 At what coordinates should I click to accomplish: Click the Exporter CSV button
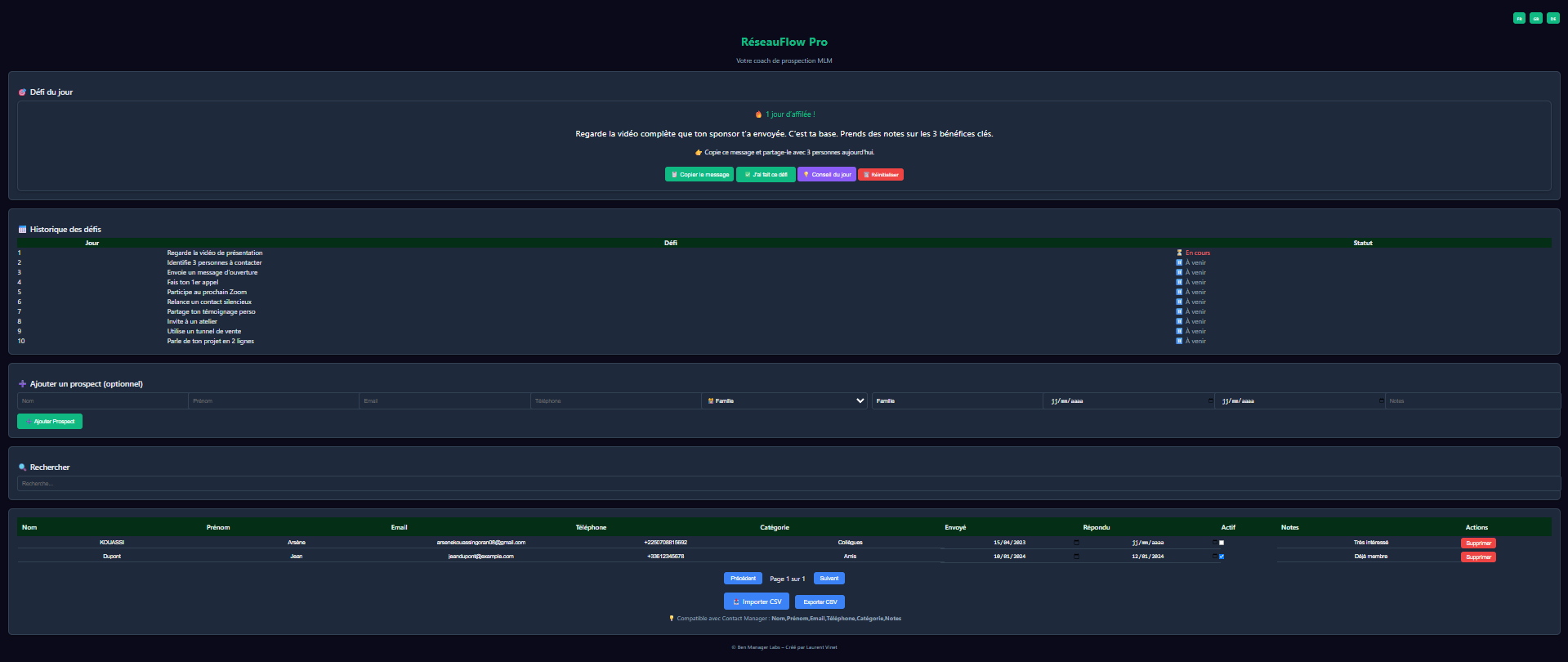click(x=820, y=602)
